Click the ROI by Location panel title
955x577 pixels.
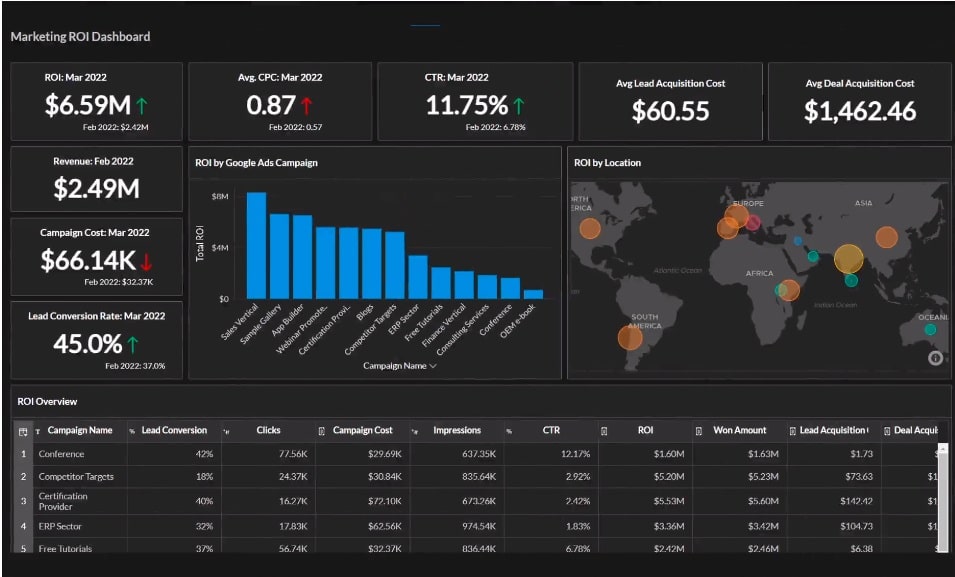click(607, 163)
